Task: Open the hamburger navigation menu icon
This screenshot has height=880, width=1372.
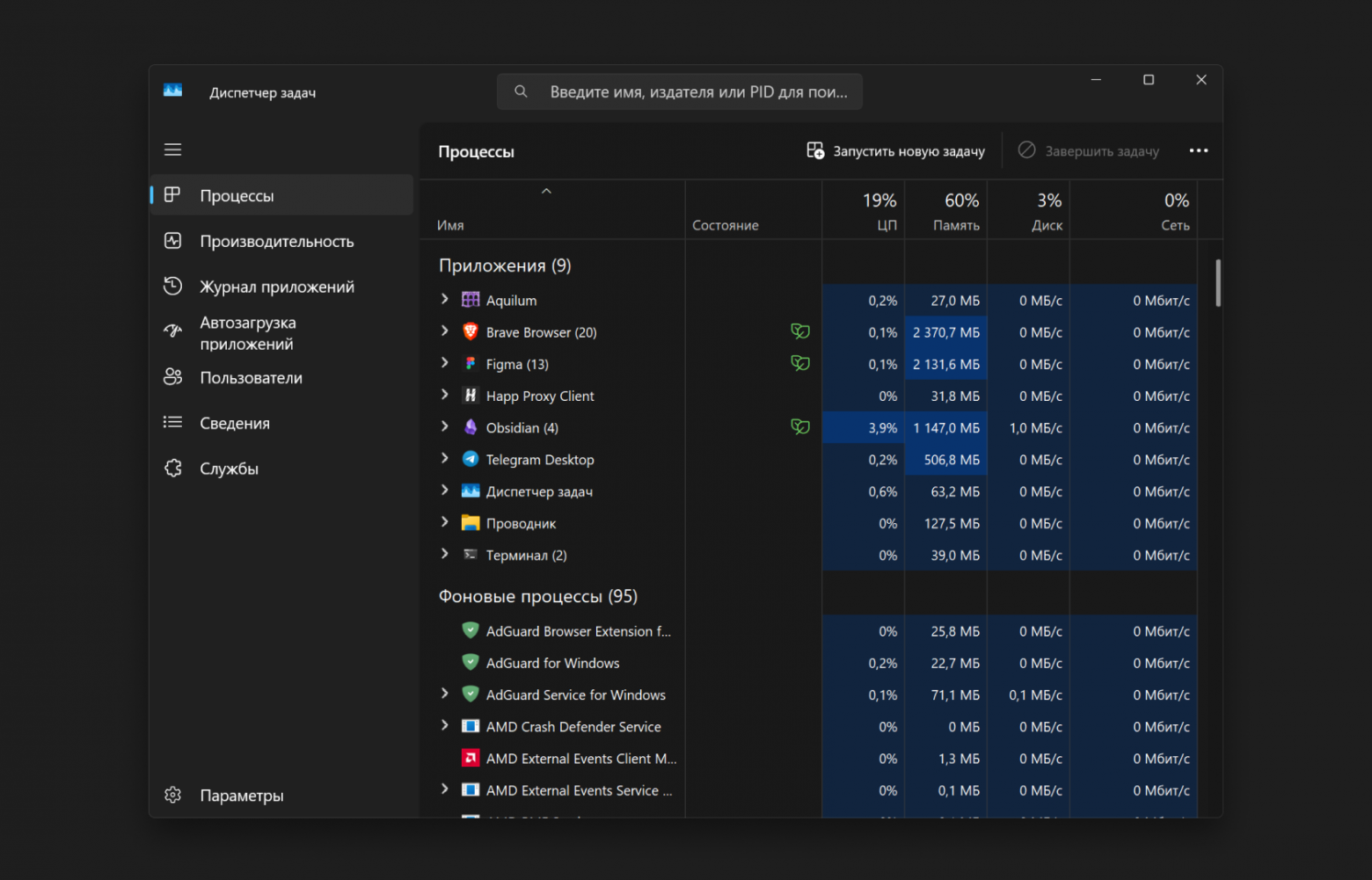Action: [x=172, y=149]
